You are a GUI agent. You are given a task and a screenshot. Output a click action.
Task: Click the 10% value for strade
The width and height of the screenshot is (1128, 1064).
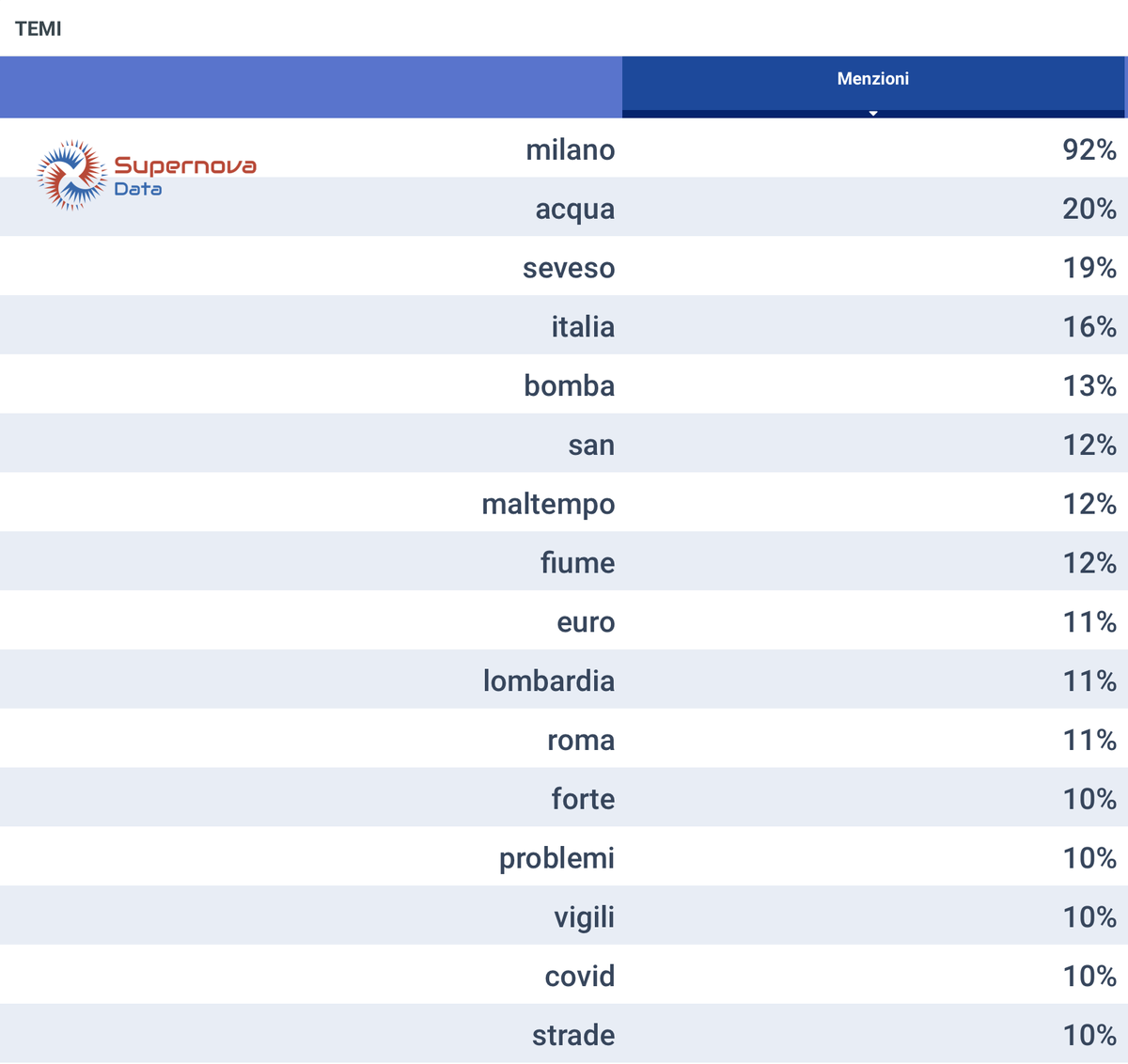[1089, 1035]
